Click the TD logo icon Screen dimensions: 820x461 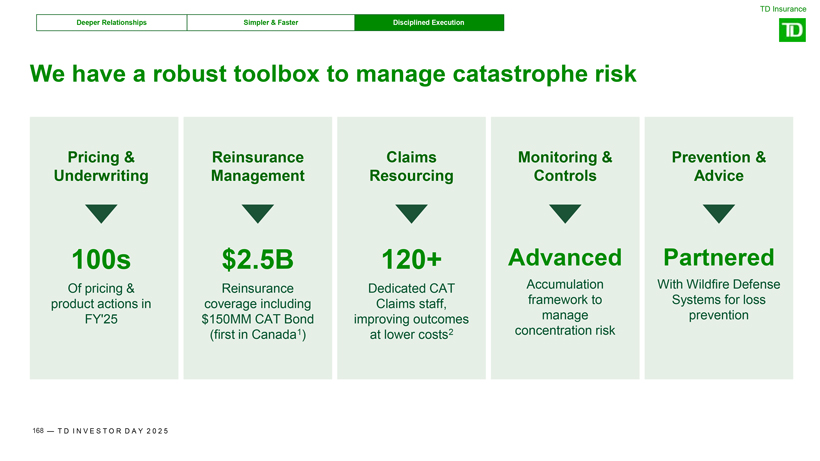[792, 31]
